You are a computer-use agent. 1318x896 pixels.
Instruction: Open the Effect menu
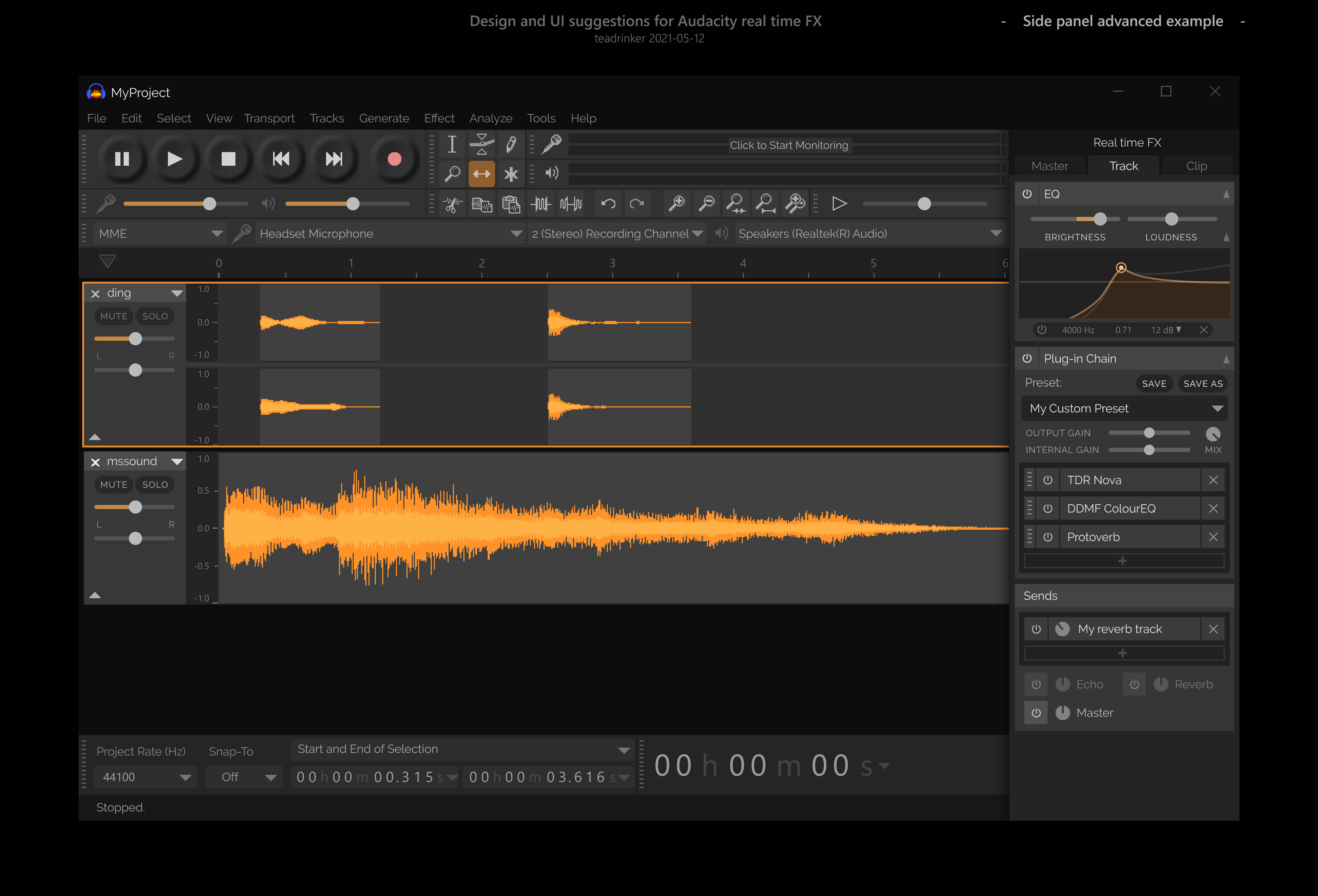coord(439,119)
